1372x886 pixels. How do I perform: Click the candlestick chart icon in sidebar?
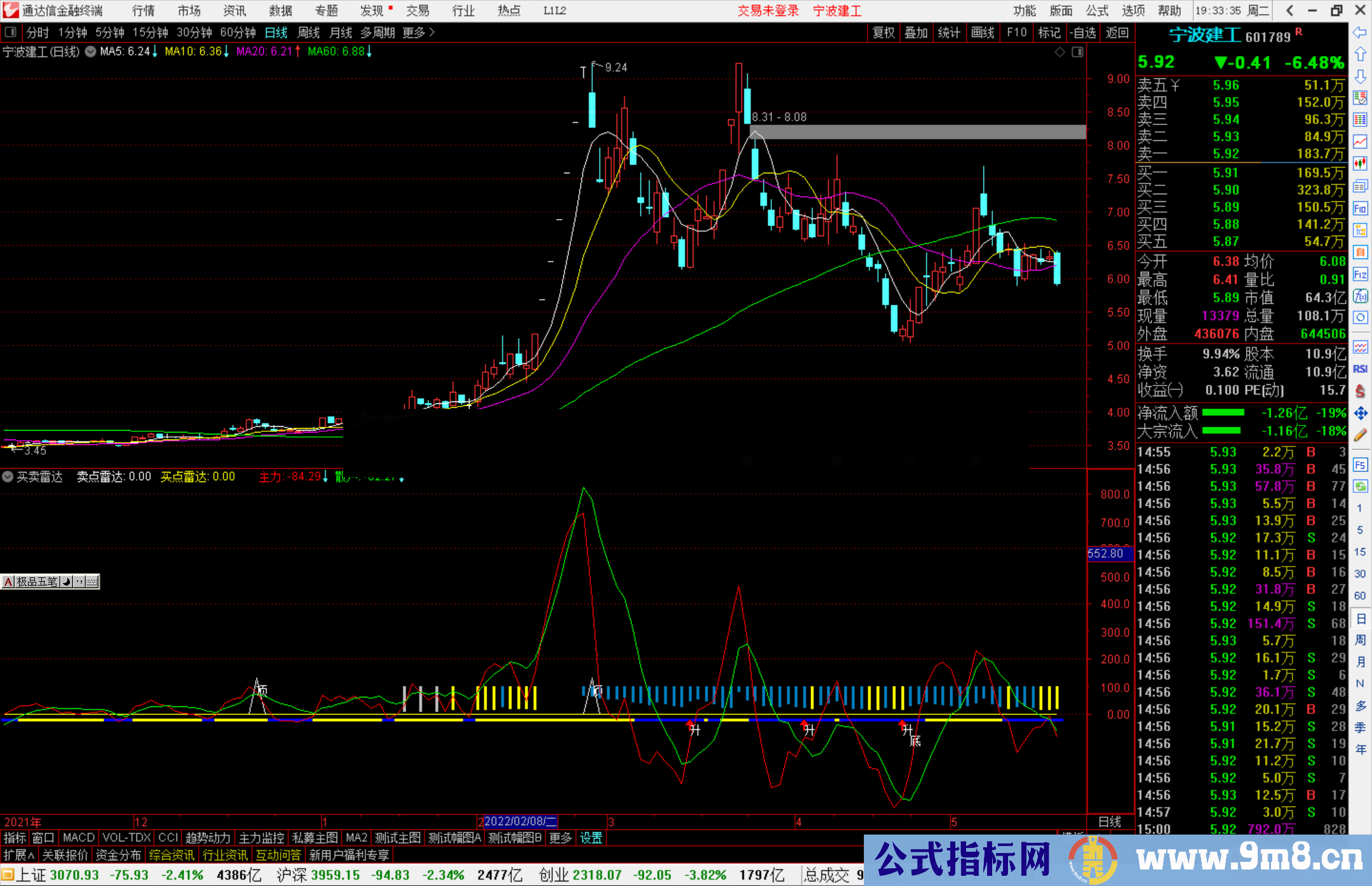pyautogui.click(x=1360, y=164)
